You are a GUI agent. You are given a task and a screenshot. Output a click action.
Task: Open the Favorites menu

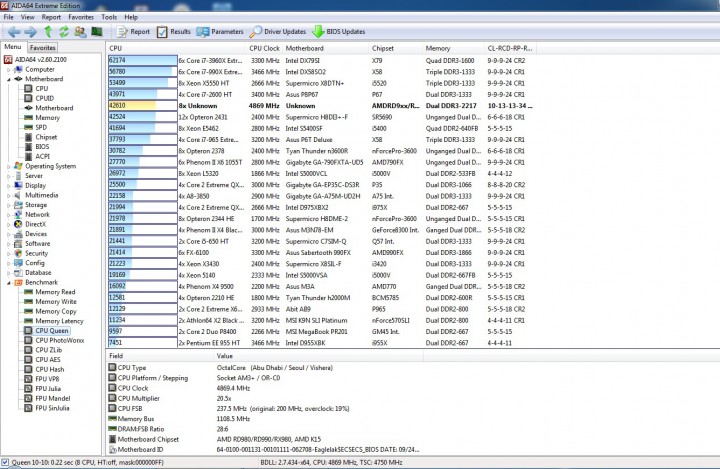[81, 17]
